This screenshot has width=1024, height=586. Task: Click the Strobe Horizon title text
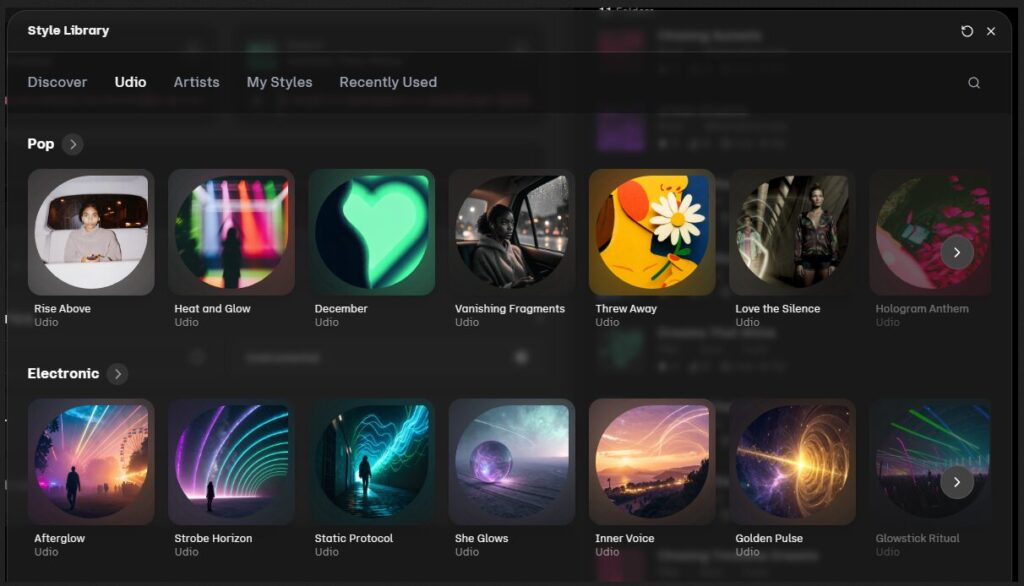pyautogui.click(x=213, y=538)
